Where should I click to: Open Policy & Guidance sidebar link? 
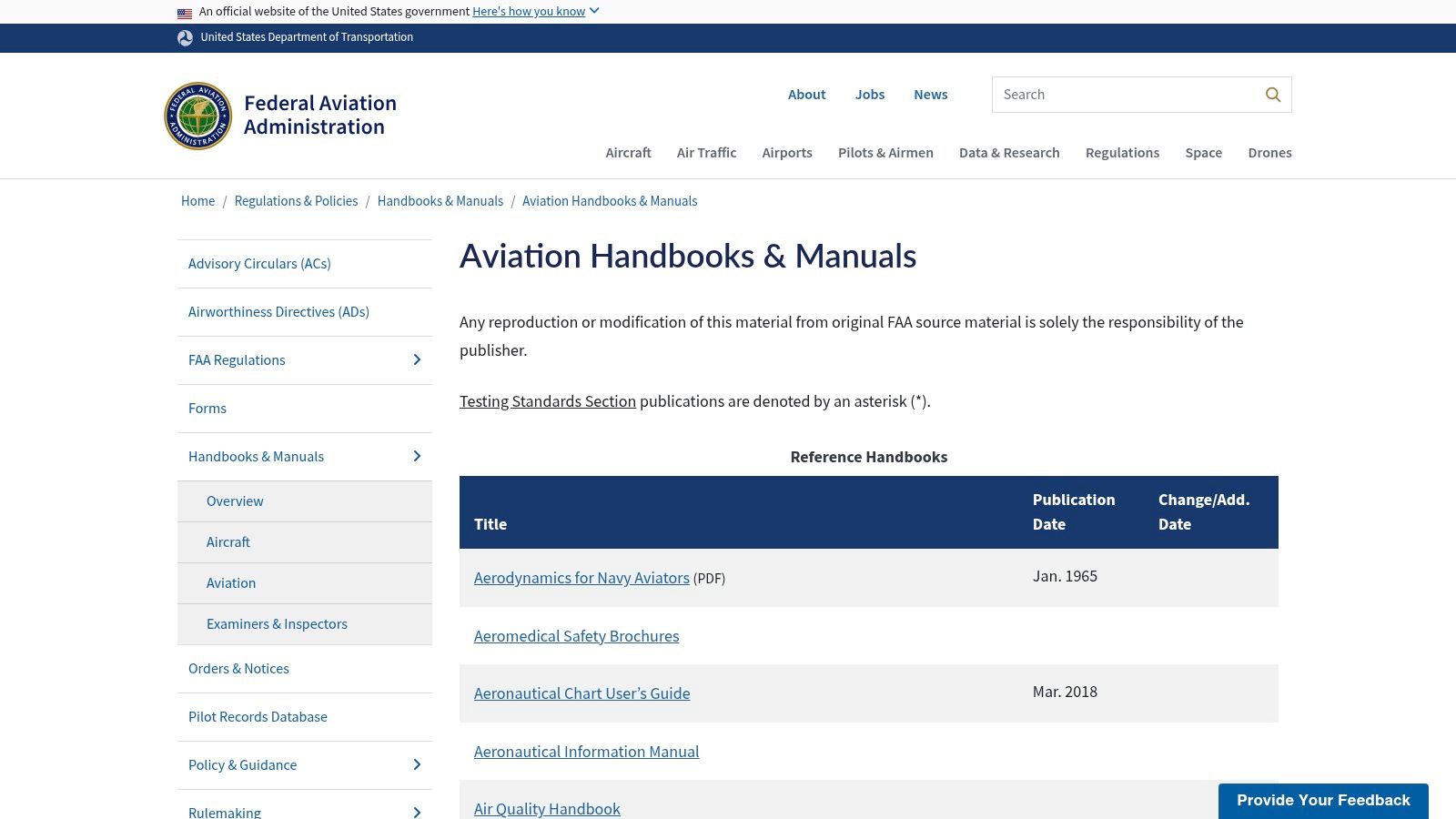click(x=242, y=765)
